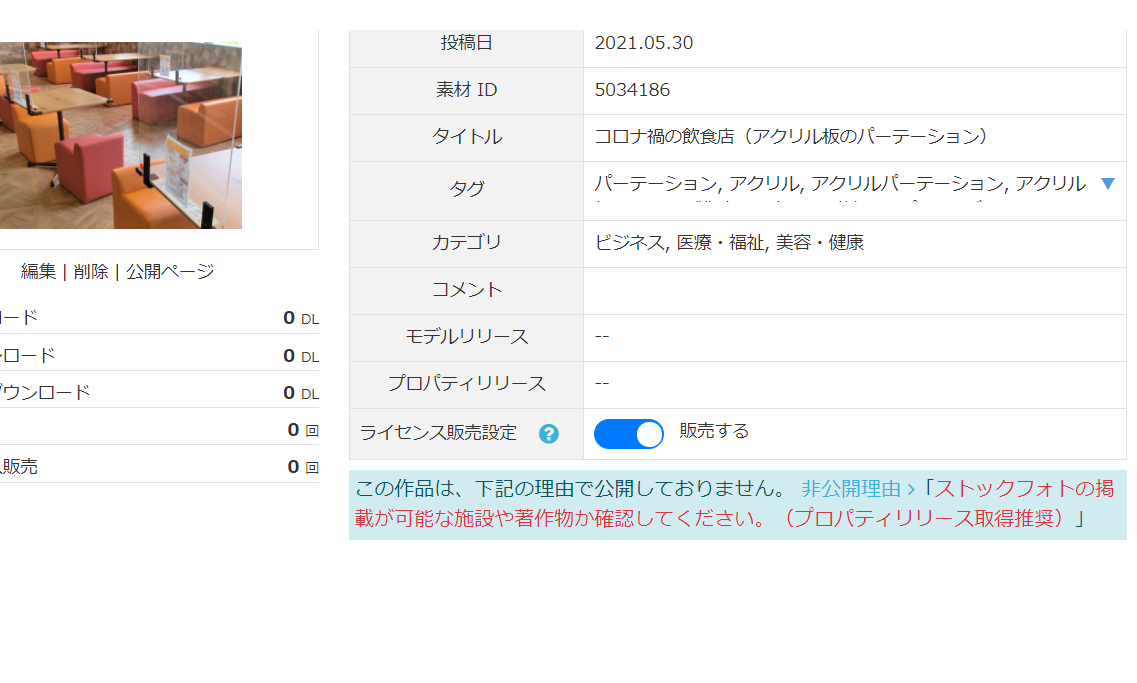Image resolution: width=1137 pixels, height=683 pixels.
Task: Click the 編集 edit link
Action: click(38, 271)
